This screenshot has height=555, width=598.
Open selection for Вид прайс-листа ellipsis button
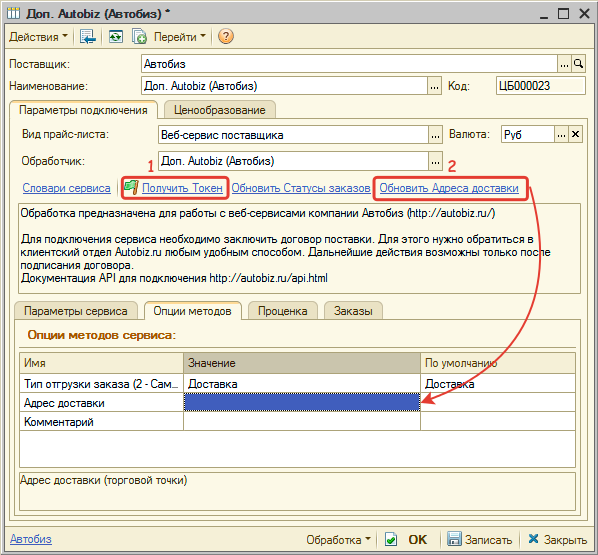click(x=435, y=135)
